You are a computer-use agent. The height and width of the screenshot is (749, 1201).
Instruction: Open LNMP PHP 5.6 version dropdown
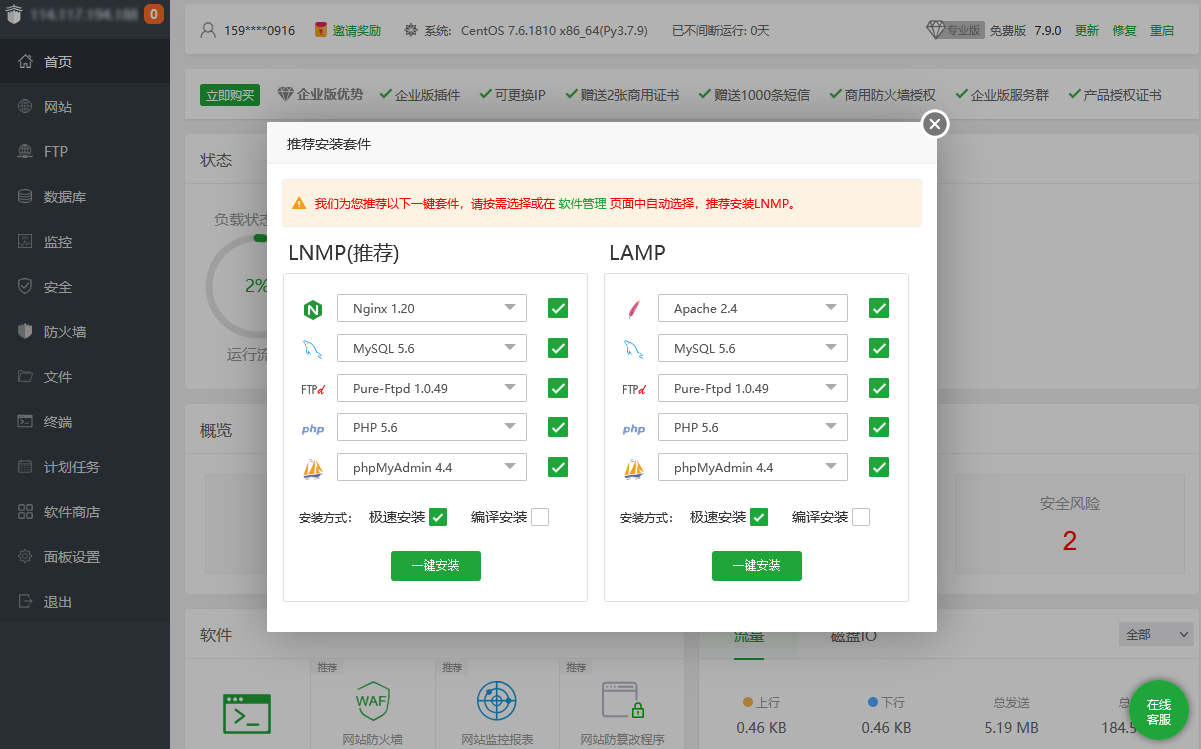click(432, 427)
